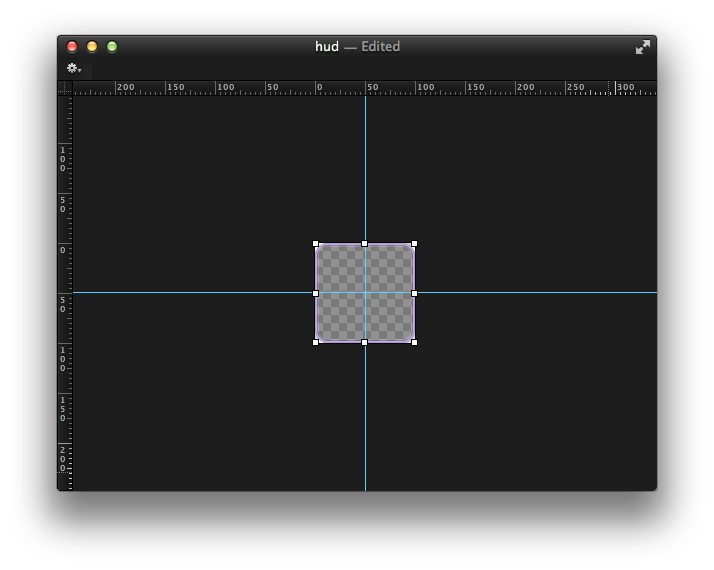Screen dimensions: 714x570
Task: Select the top-center resize handle of the shape
Action: point(364,244)
